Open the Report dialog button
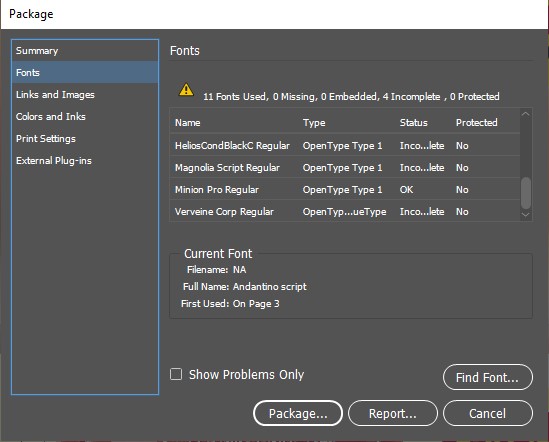549x442 pixels. pos(392,413)
